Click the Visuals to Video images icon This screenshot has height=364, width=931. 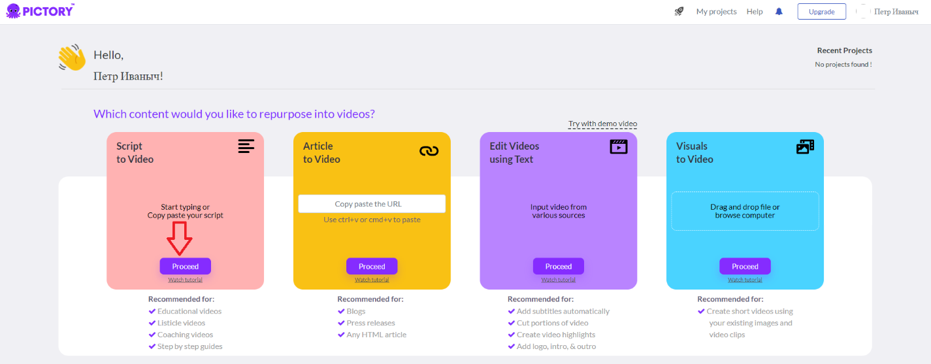pos(805,147)
